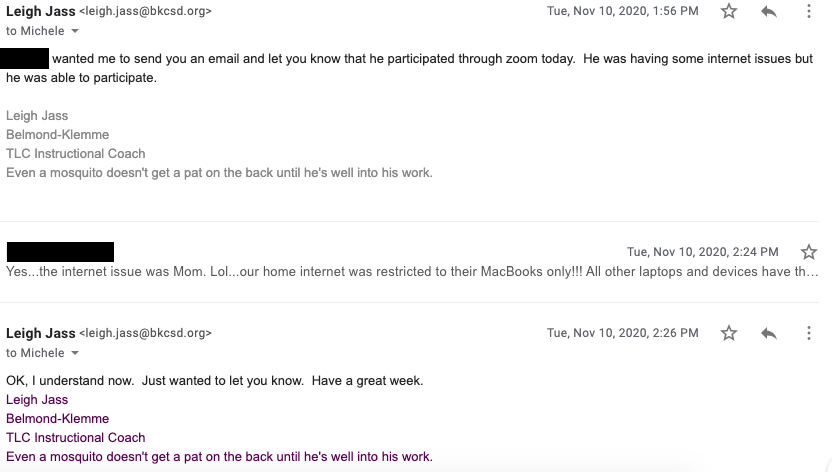Click the "Belmond-Klemme" text in gray signature
832x472 pixels.
(57, 135)
